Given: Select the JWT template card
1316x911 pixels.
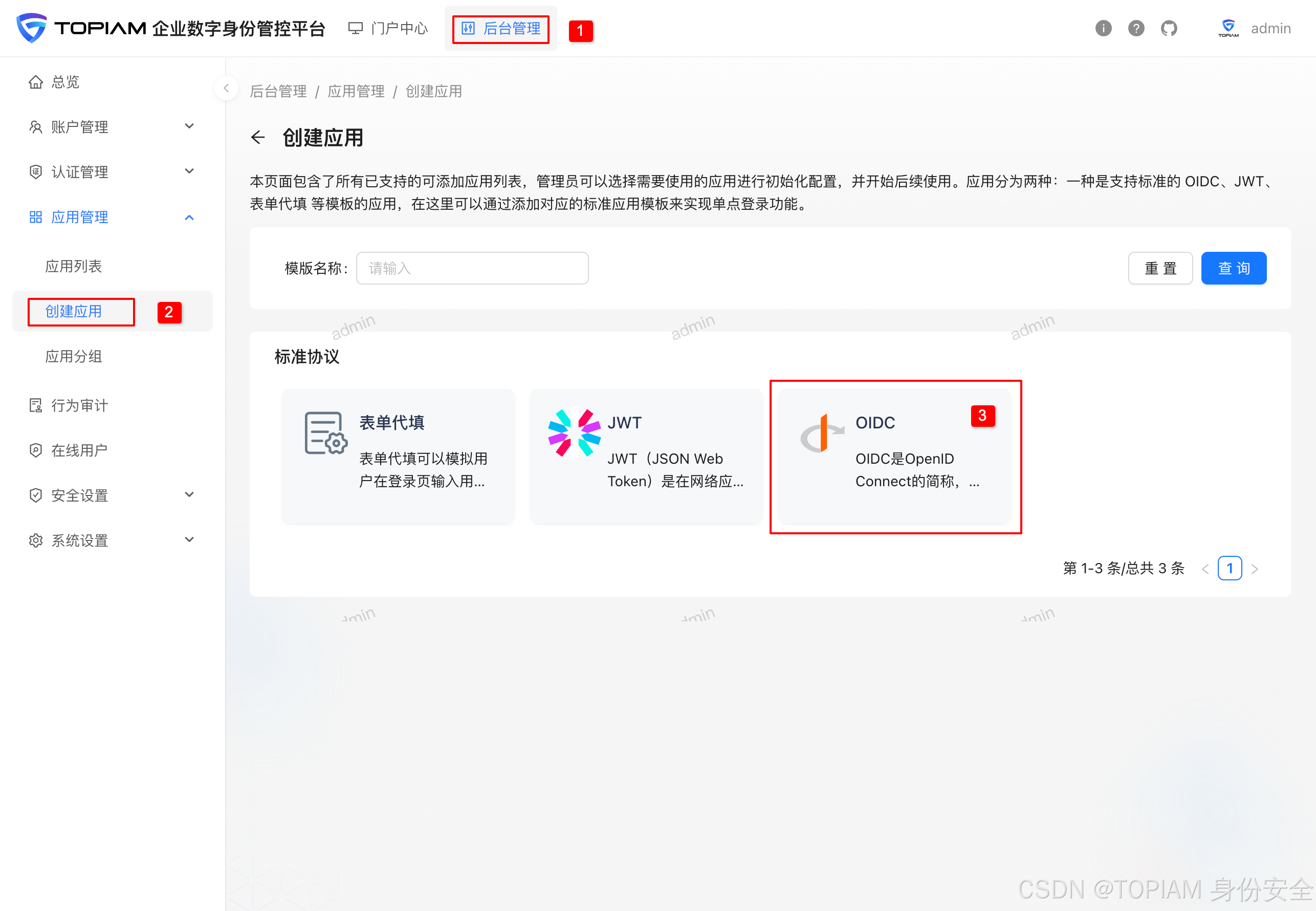Looking at the screenshot, I should [646, 456].
